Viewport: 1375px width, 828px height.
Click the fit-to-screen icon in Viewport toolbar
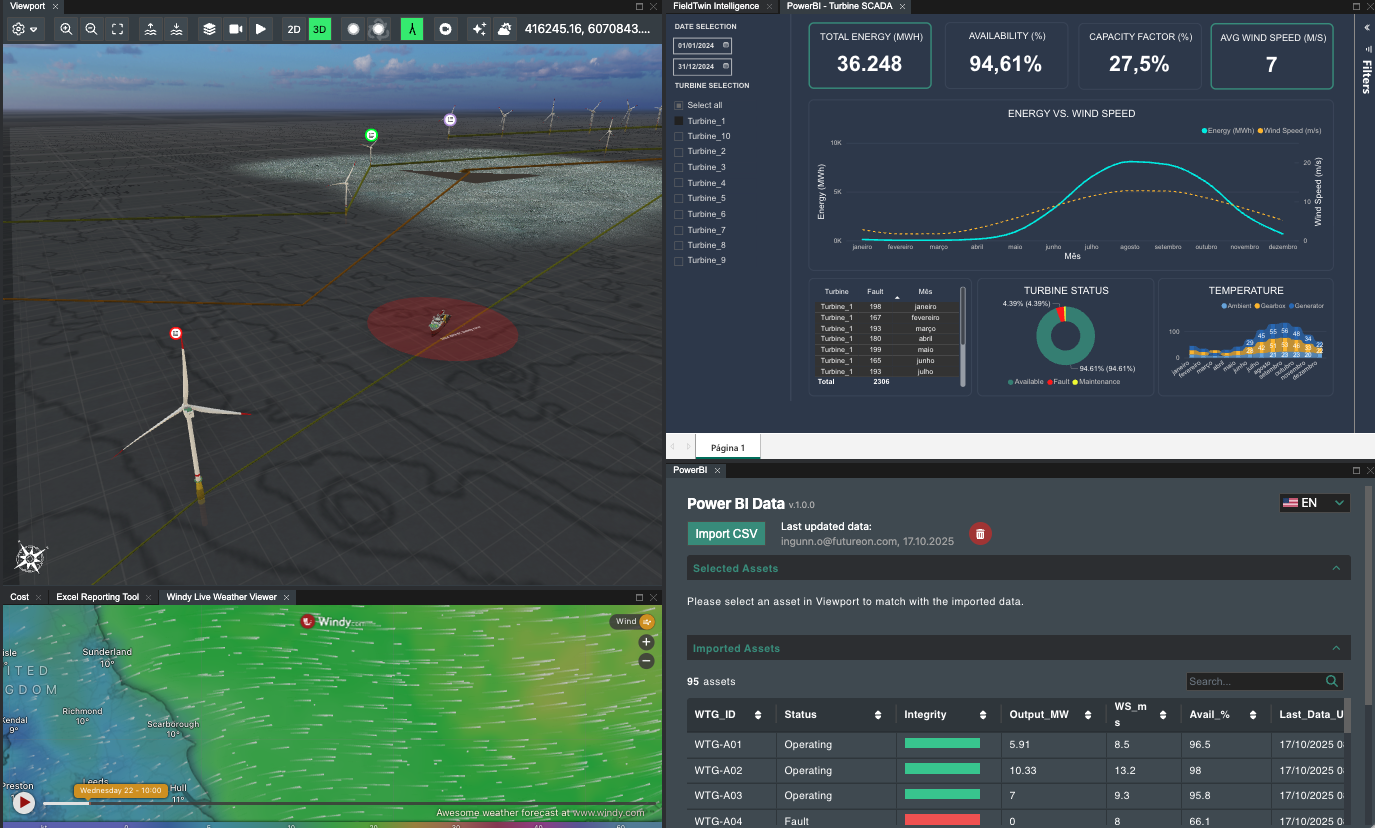click(x=117, y=29)
